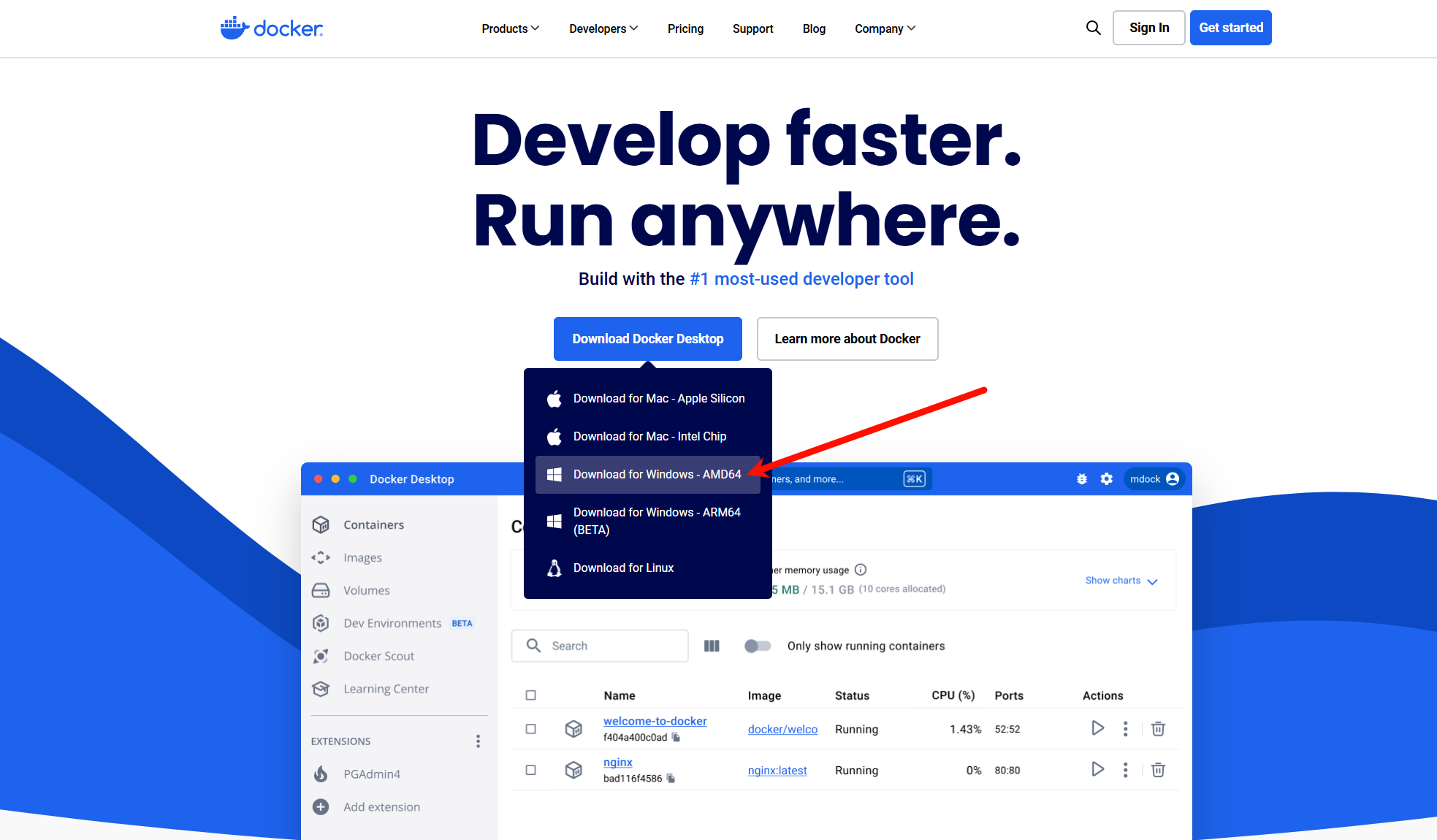Click the welcome-to-docker container cube icon

[573, 729]
